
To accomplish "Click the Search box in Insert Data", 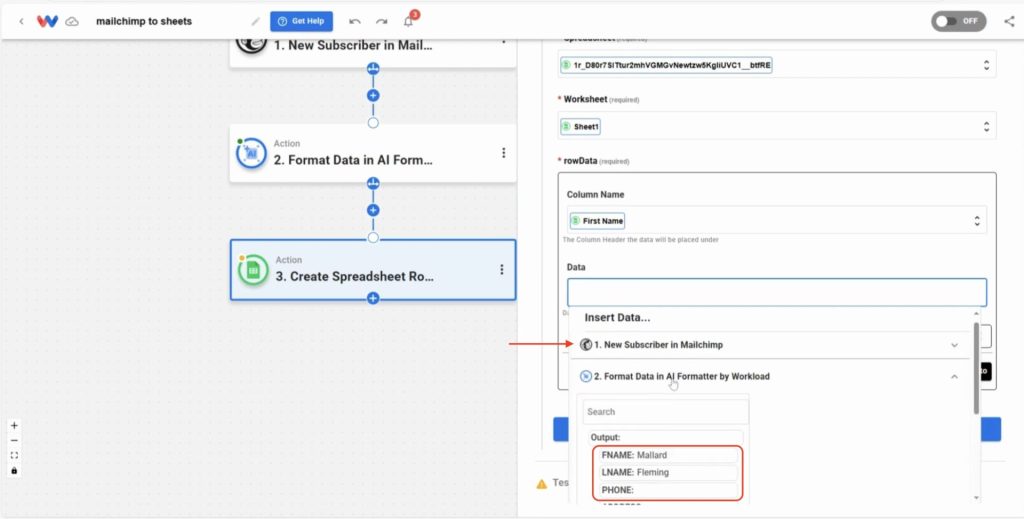I will (665, 412).
